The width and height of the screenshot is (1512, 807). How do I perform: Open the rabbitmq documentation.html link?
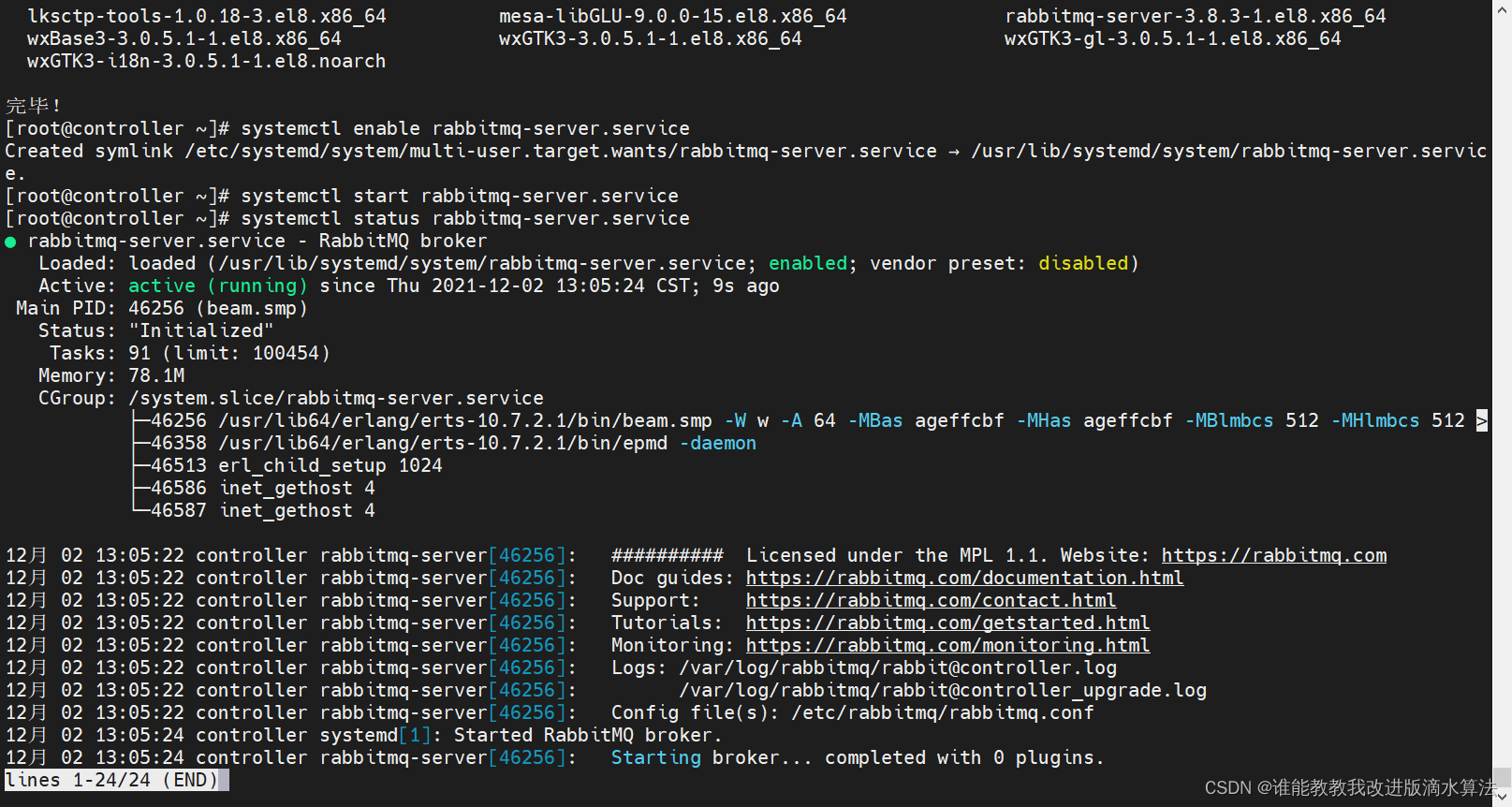[x=964, y=578]
